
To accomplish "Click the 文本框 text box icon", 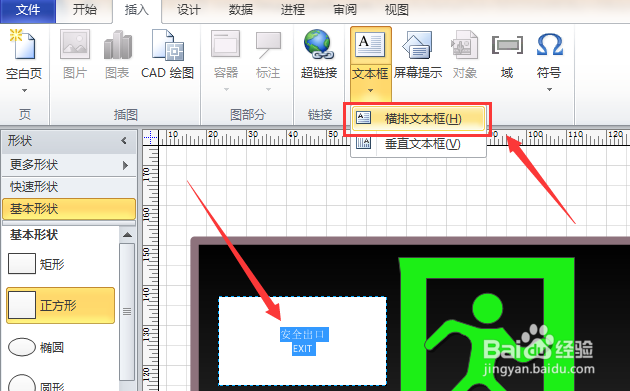I will (370, 44).
